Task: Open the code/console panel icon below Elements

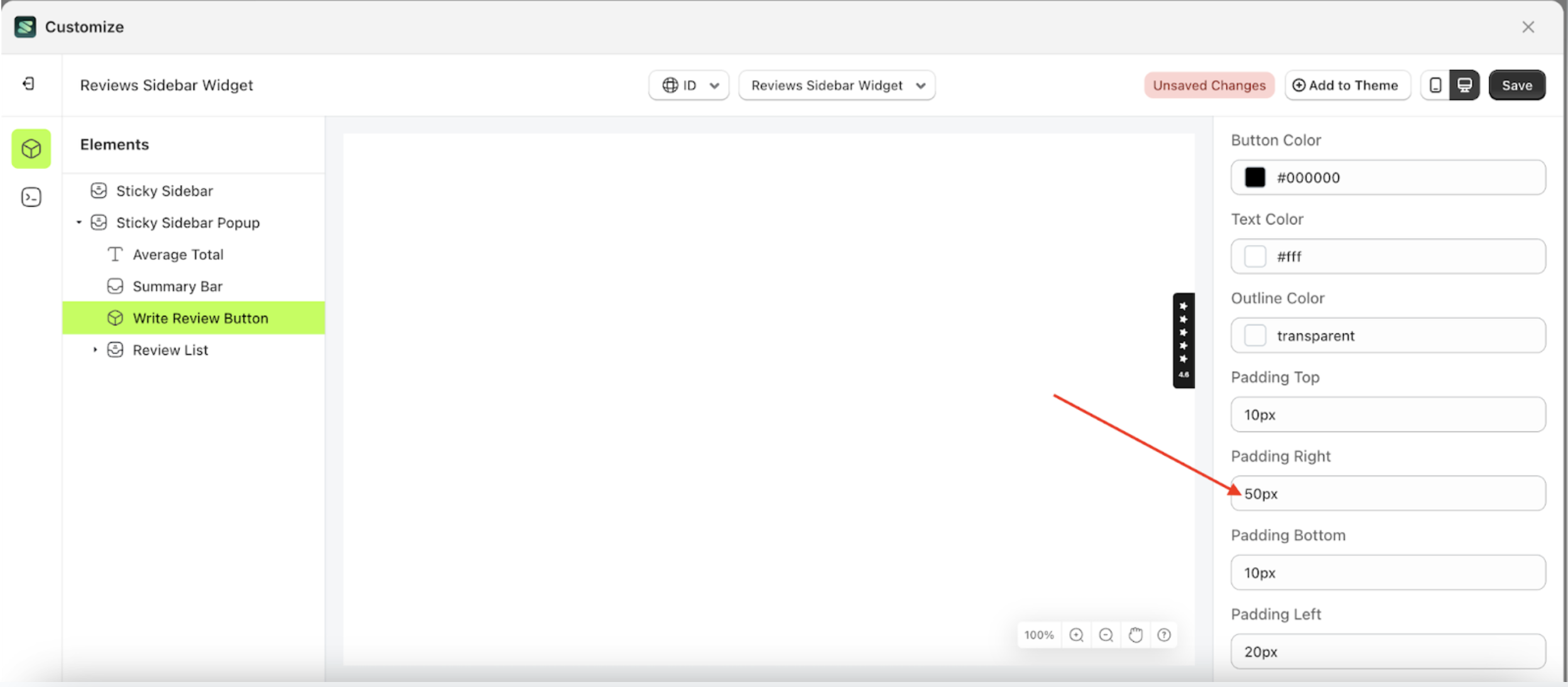Action: tap(30, 197)
